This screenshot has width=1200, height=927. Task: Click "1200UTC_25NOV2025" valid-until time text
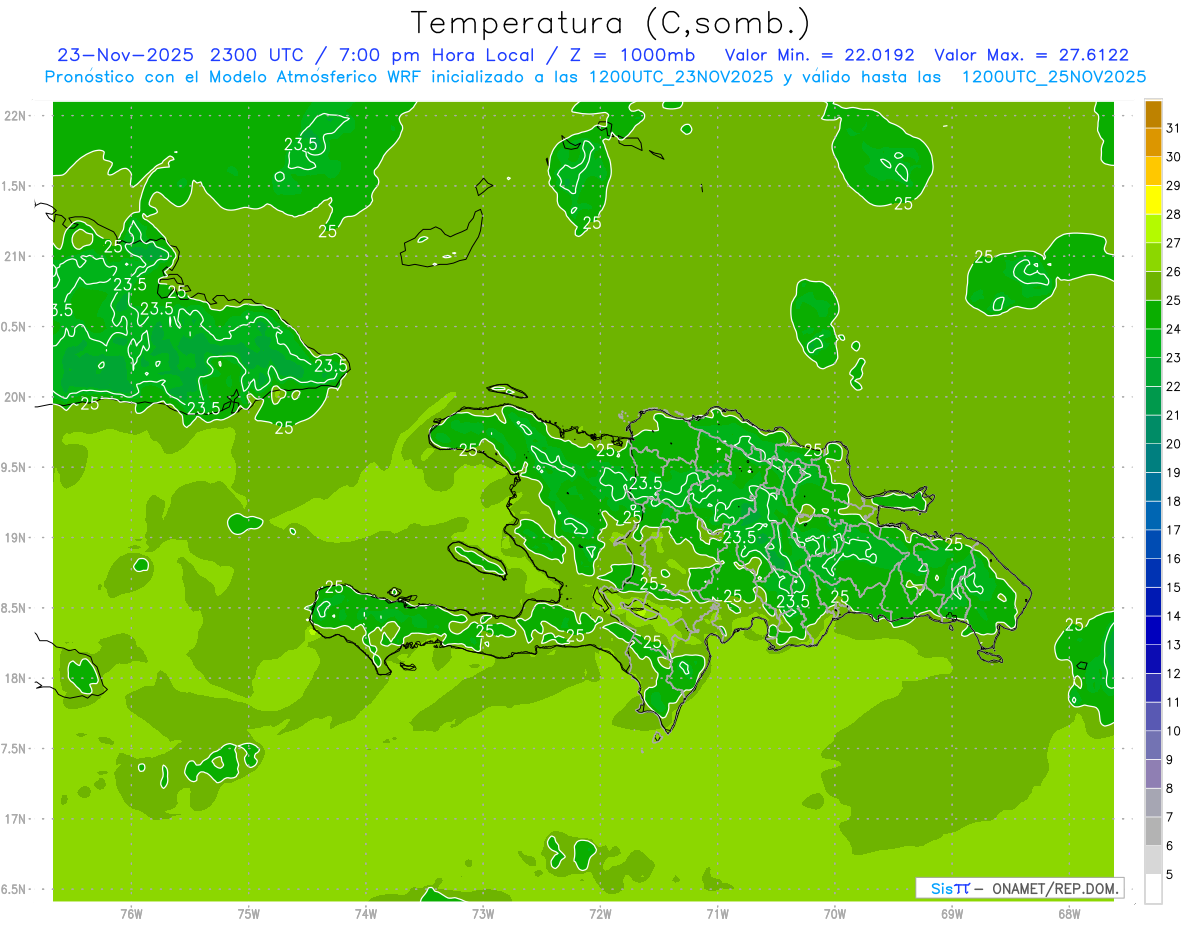[1053, 77]
